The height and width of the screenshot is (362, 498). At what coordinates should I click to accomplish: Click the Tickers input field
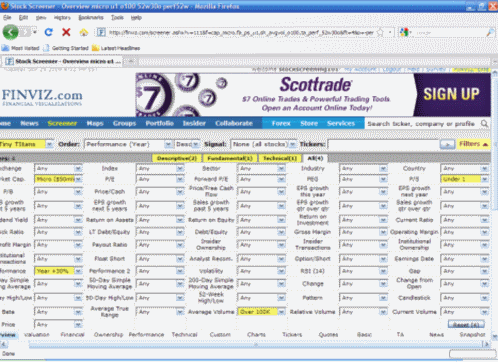383,144
